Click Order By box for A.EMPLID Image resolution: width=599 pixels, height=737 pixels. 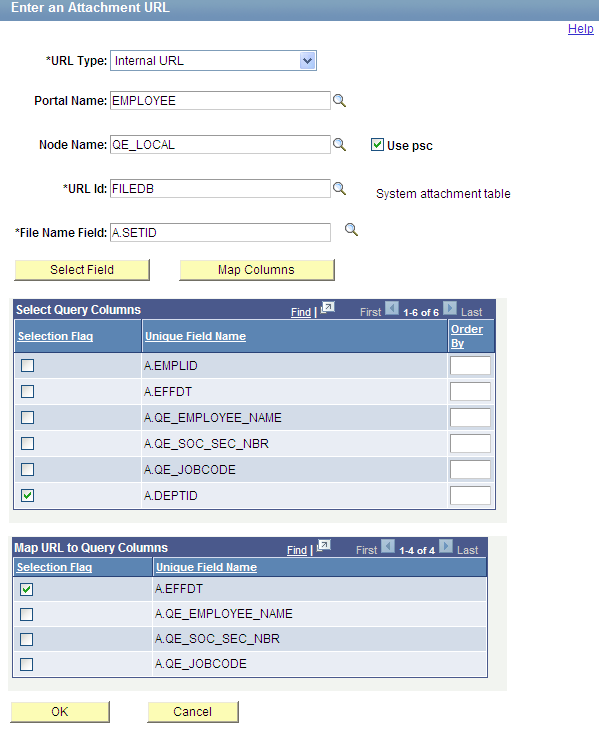[470, 365]
